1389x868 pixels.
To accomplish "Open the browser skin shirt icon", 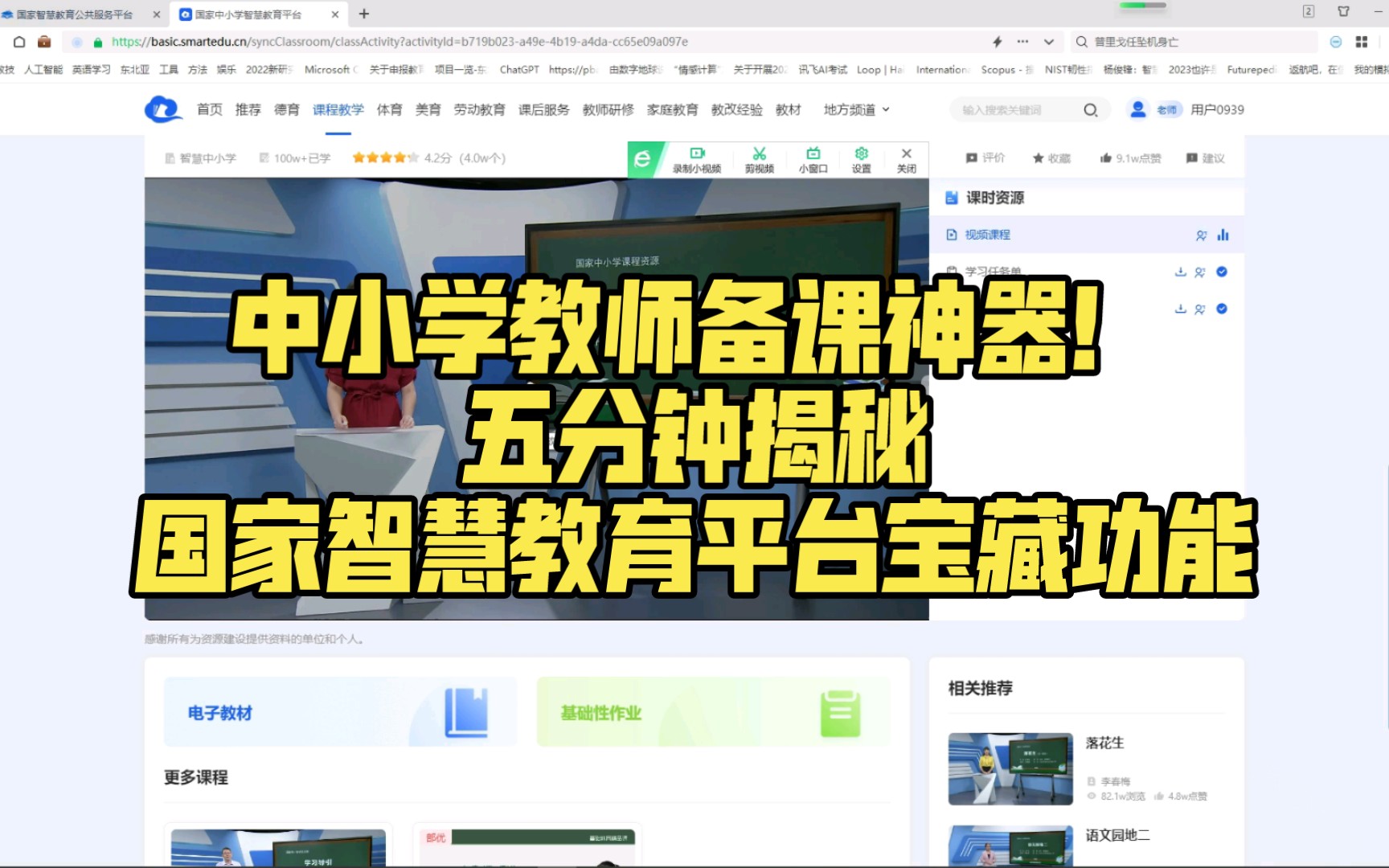I will click(1343, 11).
